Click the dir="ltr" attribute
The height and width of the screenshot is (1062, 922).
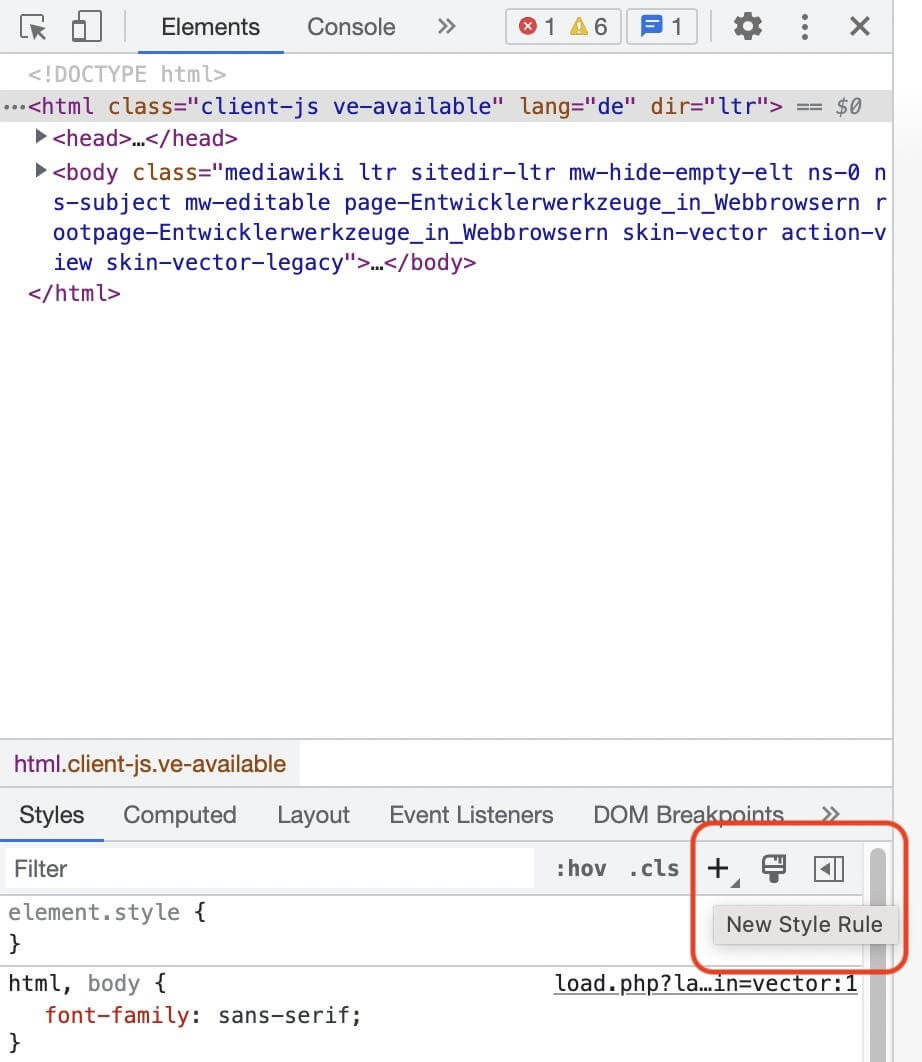click(x=709, y=106)
